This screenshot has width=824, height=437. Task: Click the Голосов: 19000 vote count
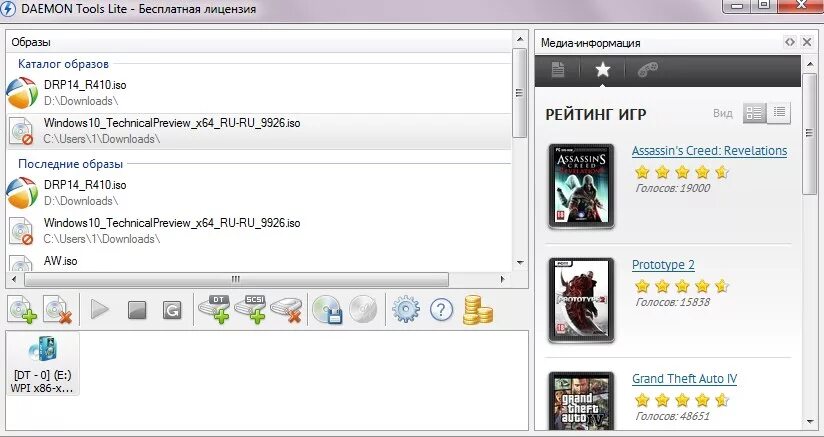673,189
